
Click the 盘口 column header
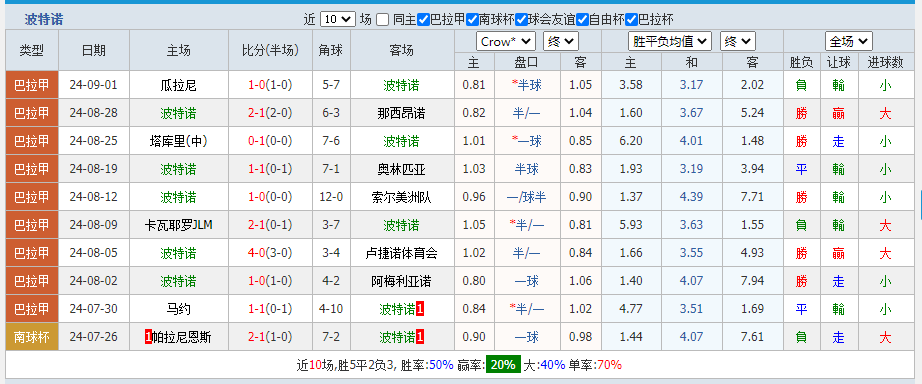coord(527,62)
